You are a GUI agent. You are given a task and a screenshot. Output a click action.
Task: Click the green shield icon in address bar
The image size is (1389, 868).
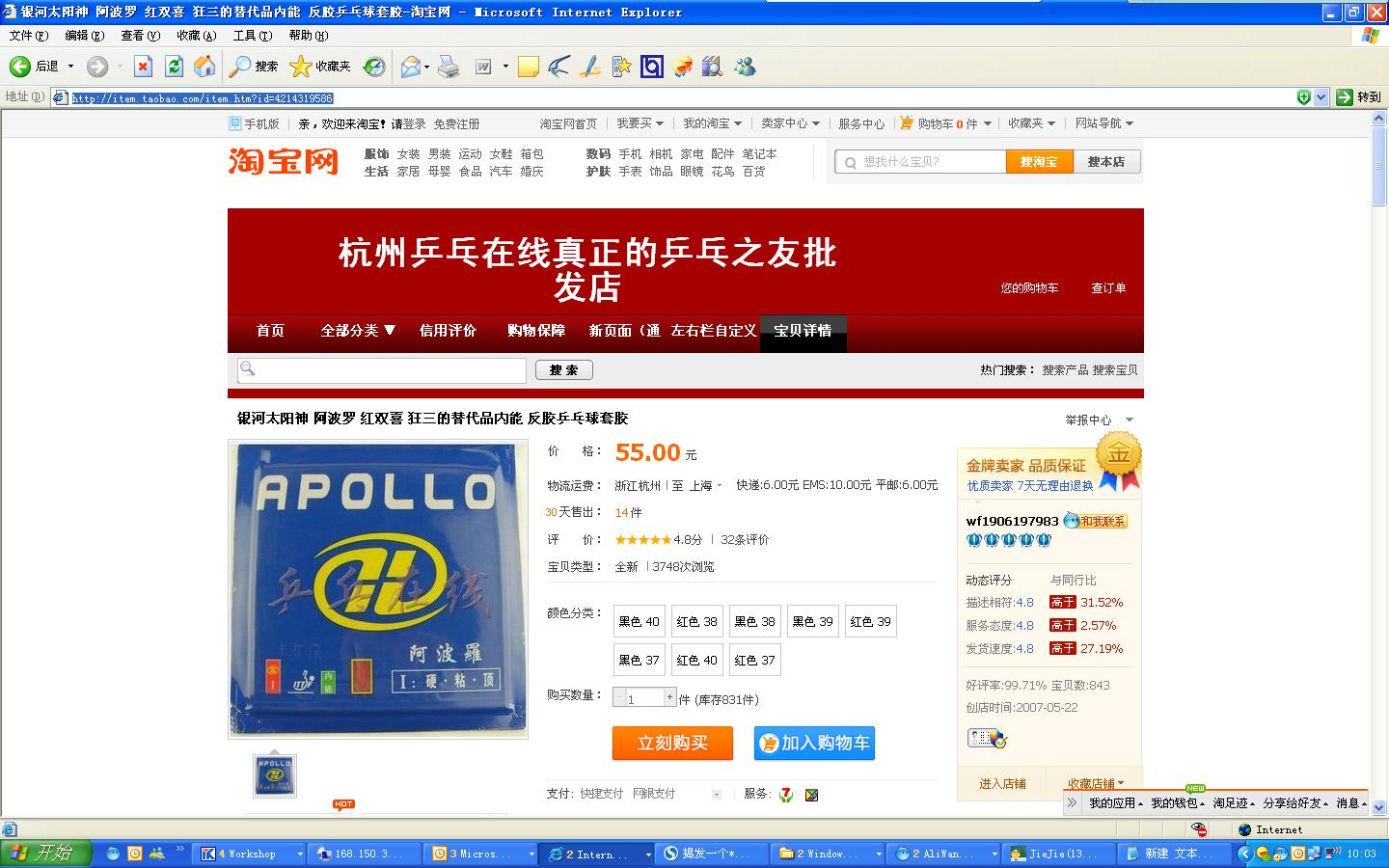pos(1304,97)
